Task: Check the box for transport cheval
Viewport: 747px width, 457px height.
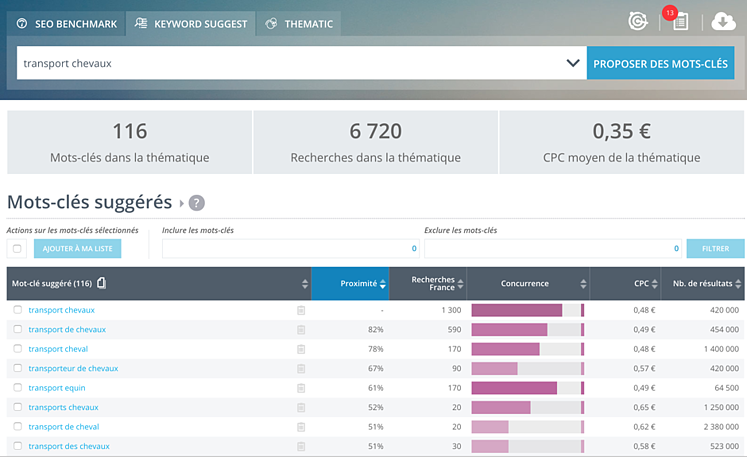Action: tap(18, 349)
